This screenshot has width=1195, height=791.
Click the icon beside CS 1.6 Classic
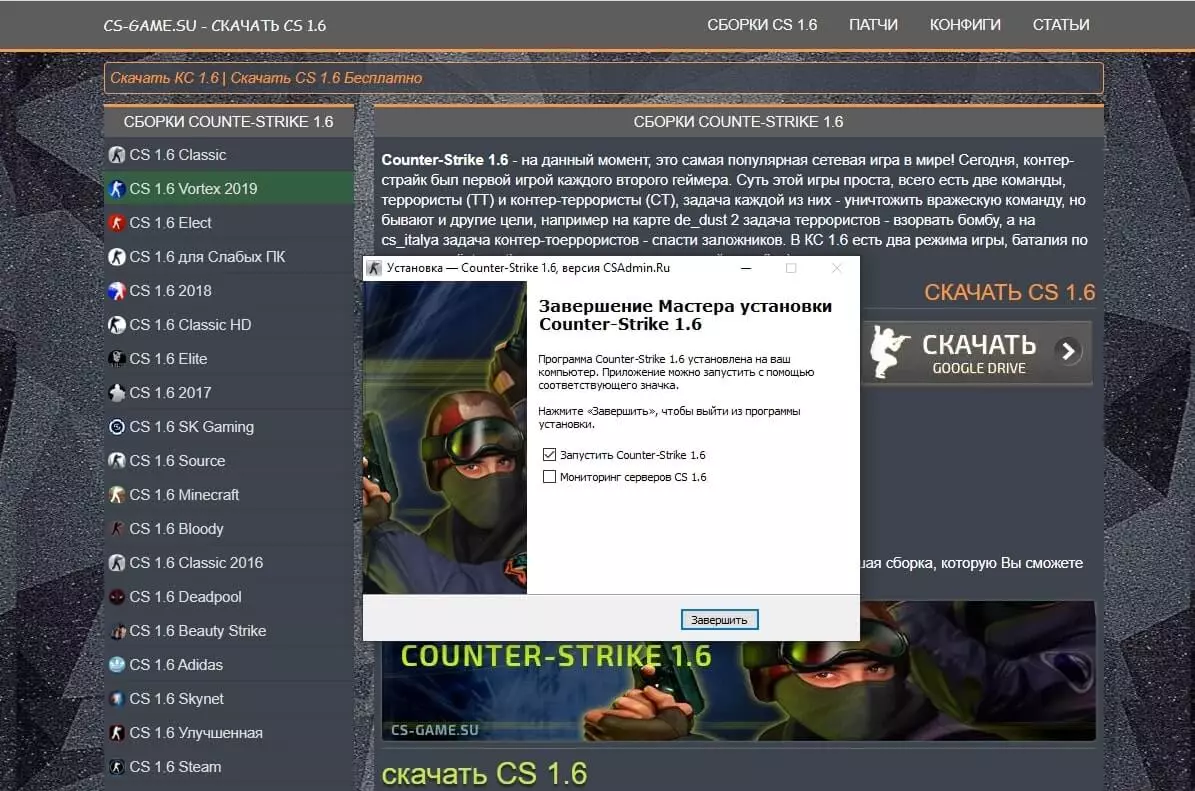(117, 155)
